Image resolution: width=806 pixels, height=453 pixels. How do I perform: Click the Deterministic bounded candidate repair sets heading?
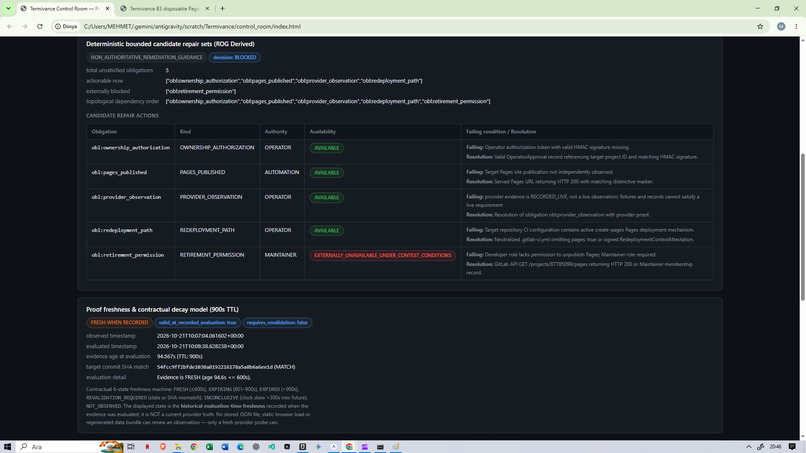pos(170,44)
